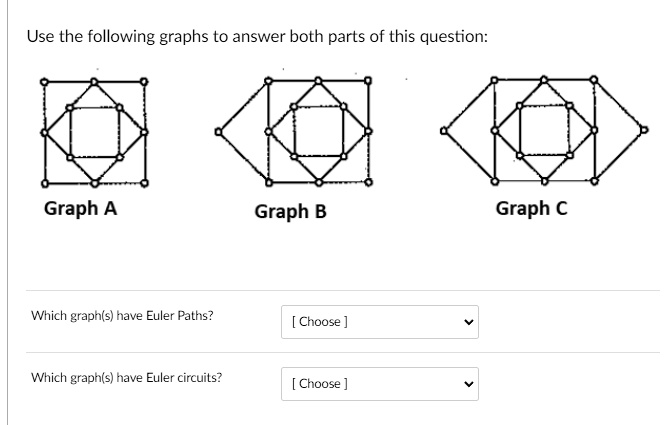Click the Euler circuits dropdown chevron arrow
The width and height of the screenshot is (668, 425).
pos(469,384)
